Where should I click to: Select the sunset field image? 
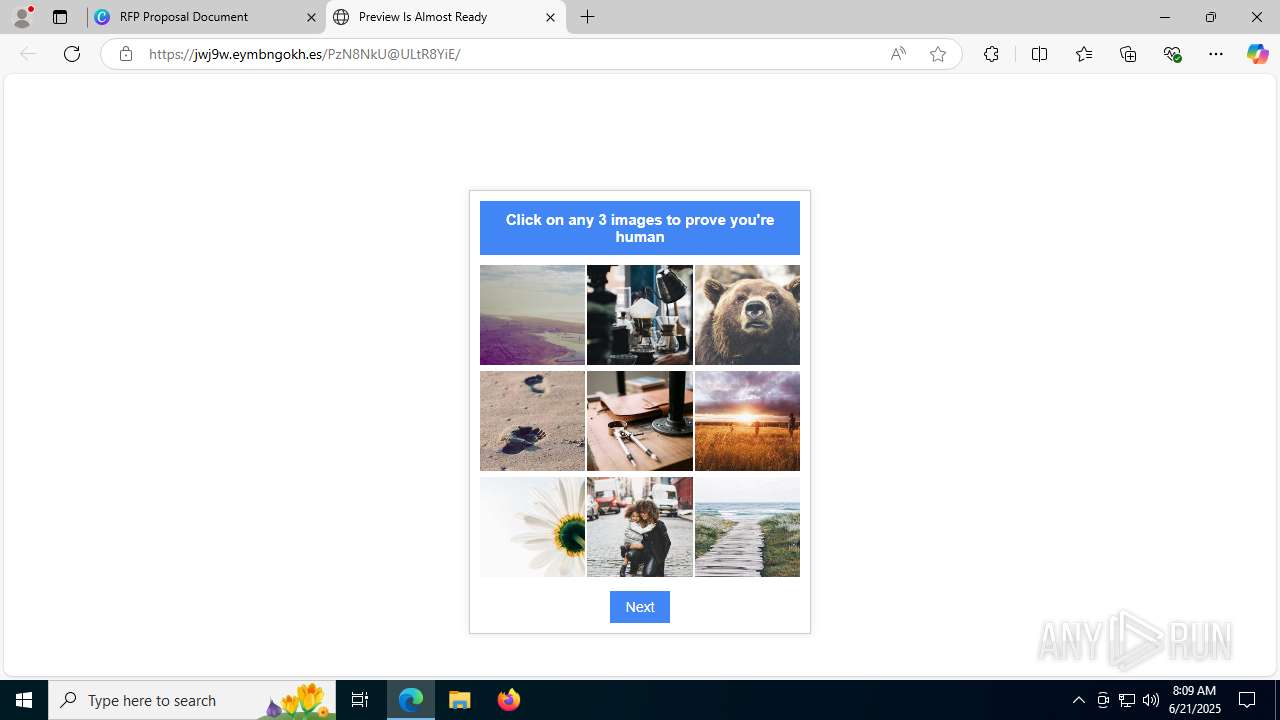pos(747,421)
